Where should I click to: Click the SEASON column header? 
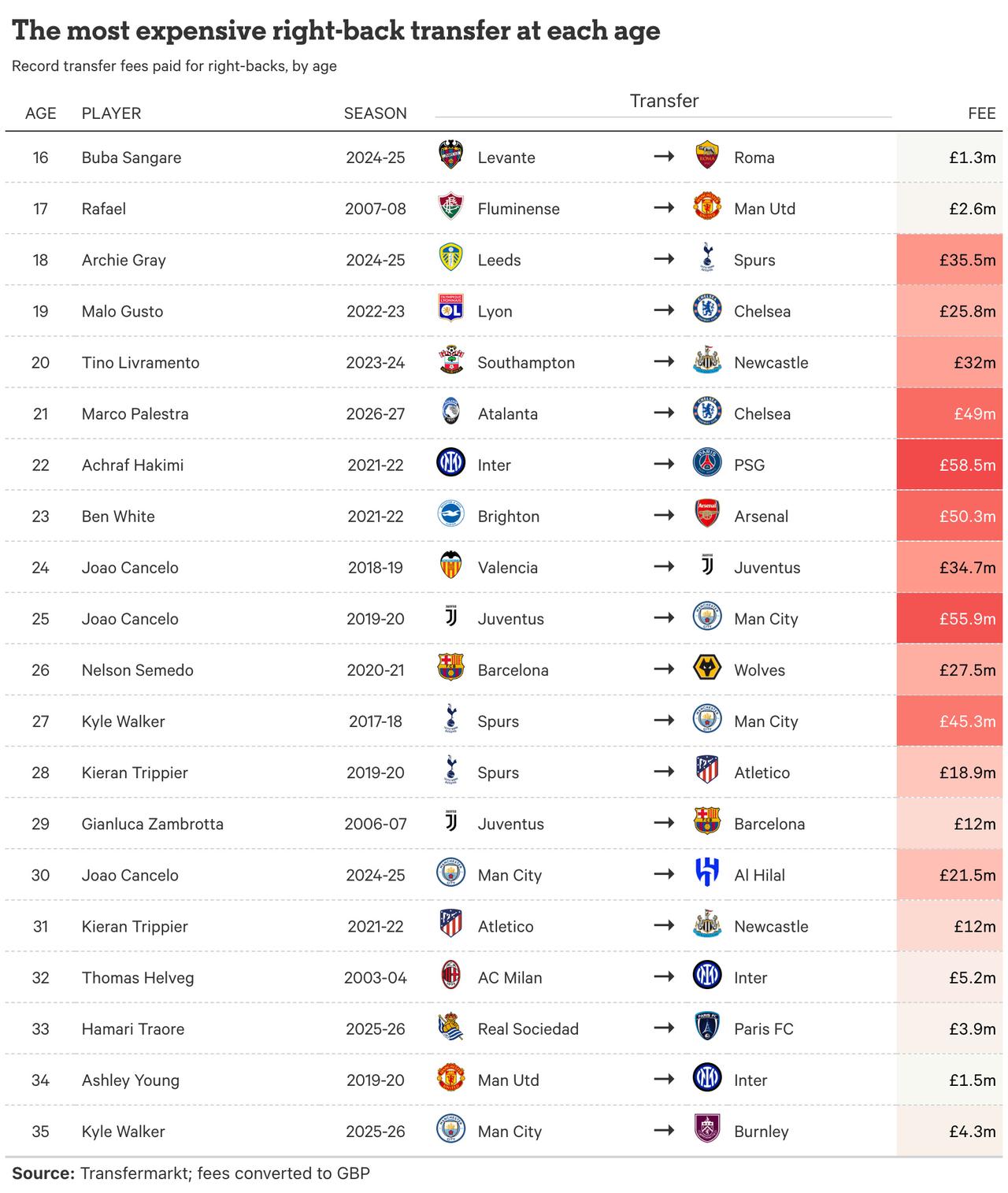376,113
